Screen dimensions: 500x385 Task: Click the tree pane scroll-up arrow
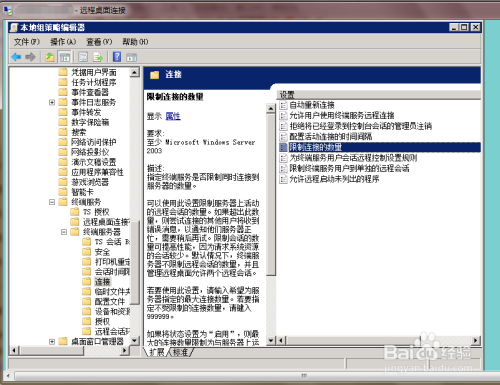tap(135, 72)
